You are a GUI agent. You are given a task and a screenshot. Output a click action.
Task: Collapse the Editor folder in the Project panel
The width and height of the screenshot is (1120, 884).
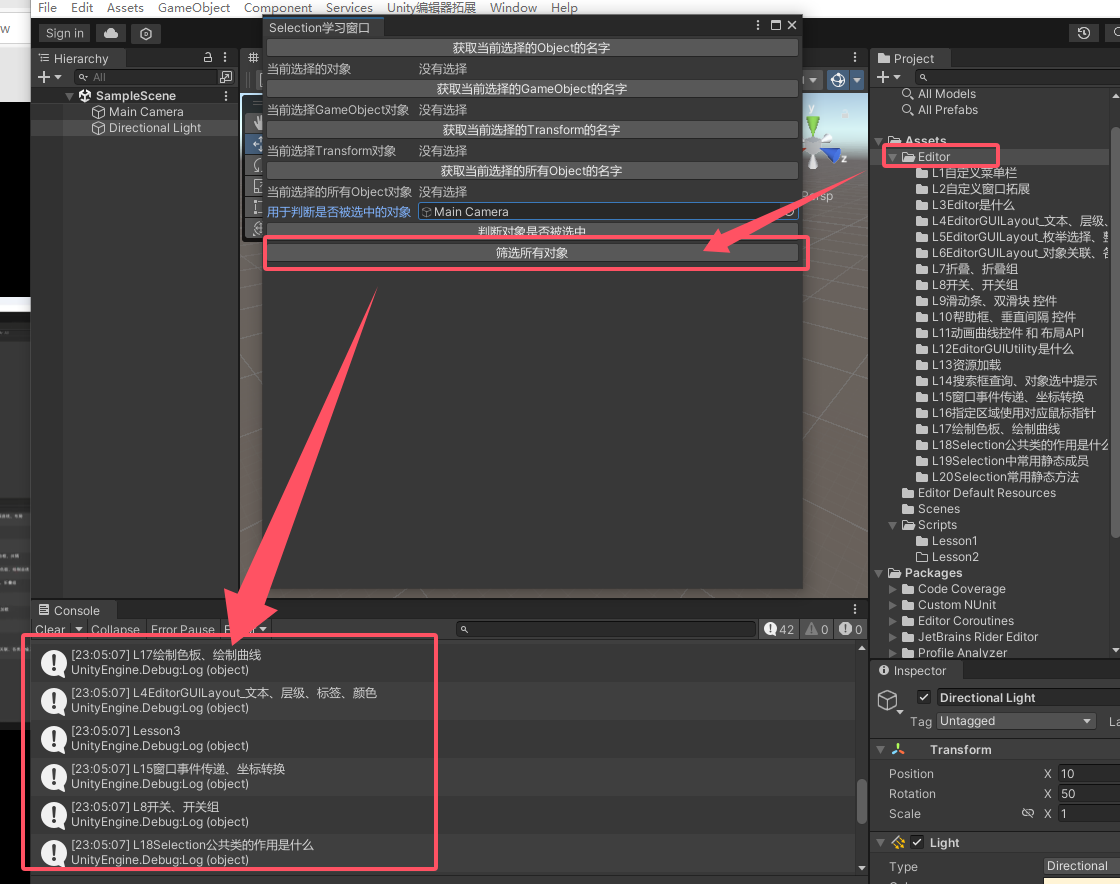(x=890, y=156)
